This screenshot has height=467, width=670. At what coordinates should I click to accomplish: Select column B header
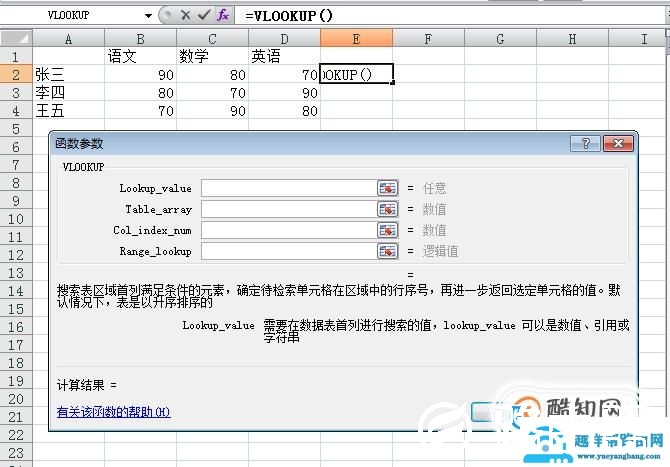pyautogui.click(x=141, y=39)
